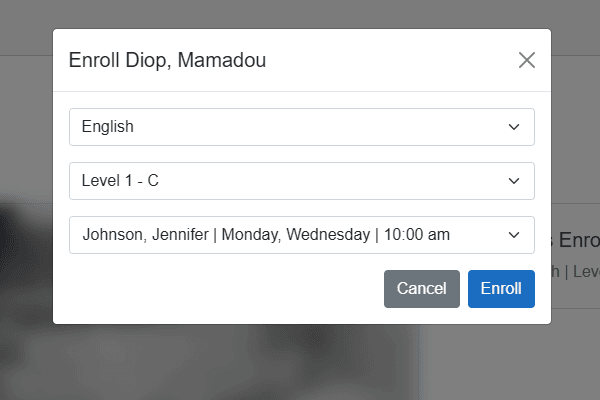Image resolution: width=600 pixels, height=400 pixels.
Task: Click the X icon in the dialog header
Action: (527, 60)
